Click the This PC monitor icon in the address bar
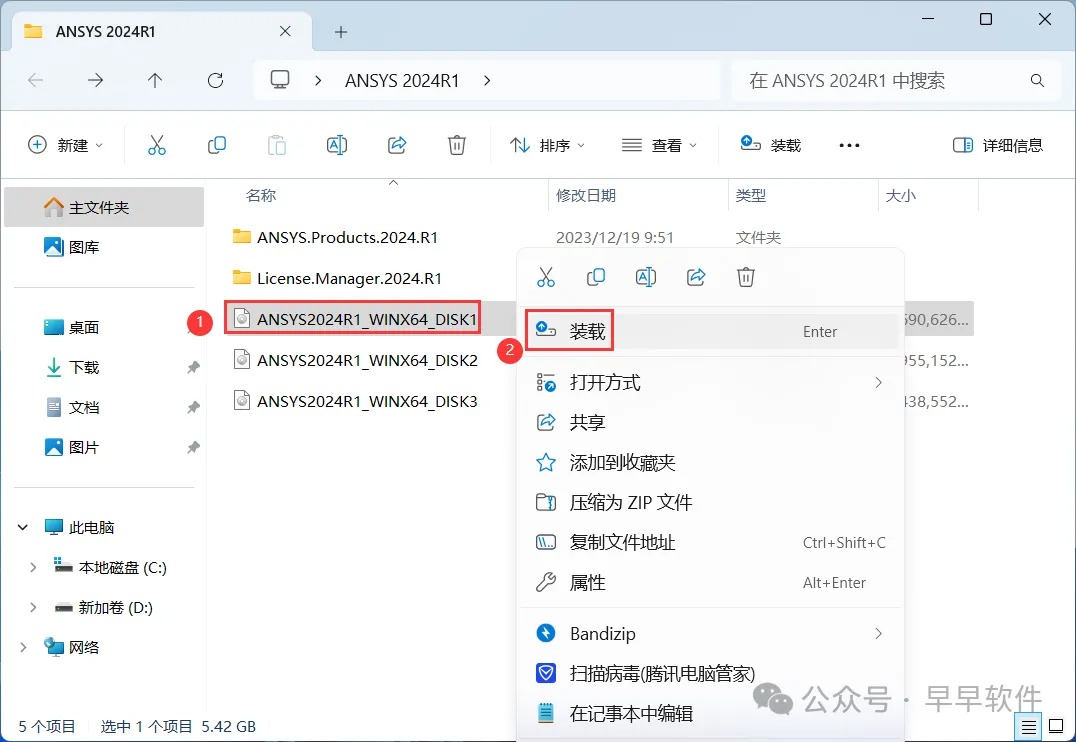Viewport: 1076px width, 742px height. 279,80
